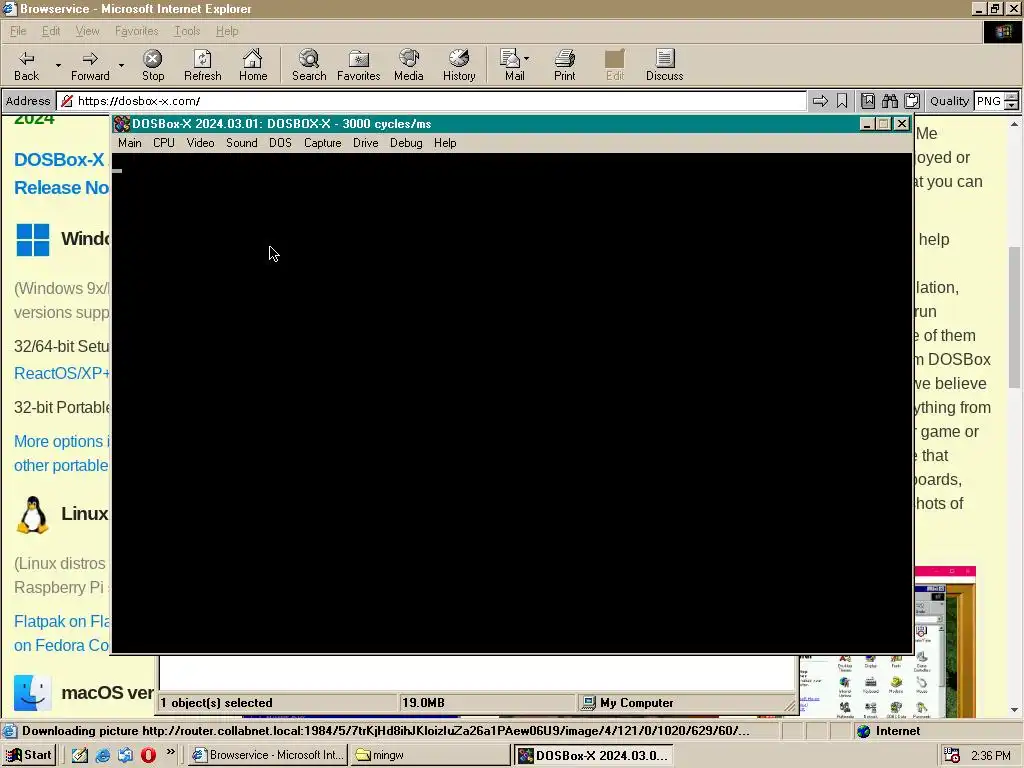Increase Quality with the up stepper arrow
Image resolution: width=1024 pixels, height=768 pixels.
tap(1011, 97)
